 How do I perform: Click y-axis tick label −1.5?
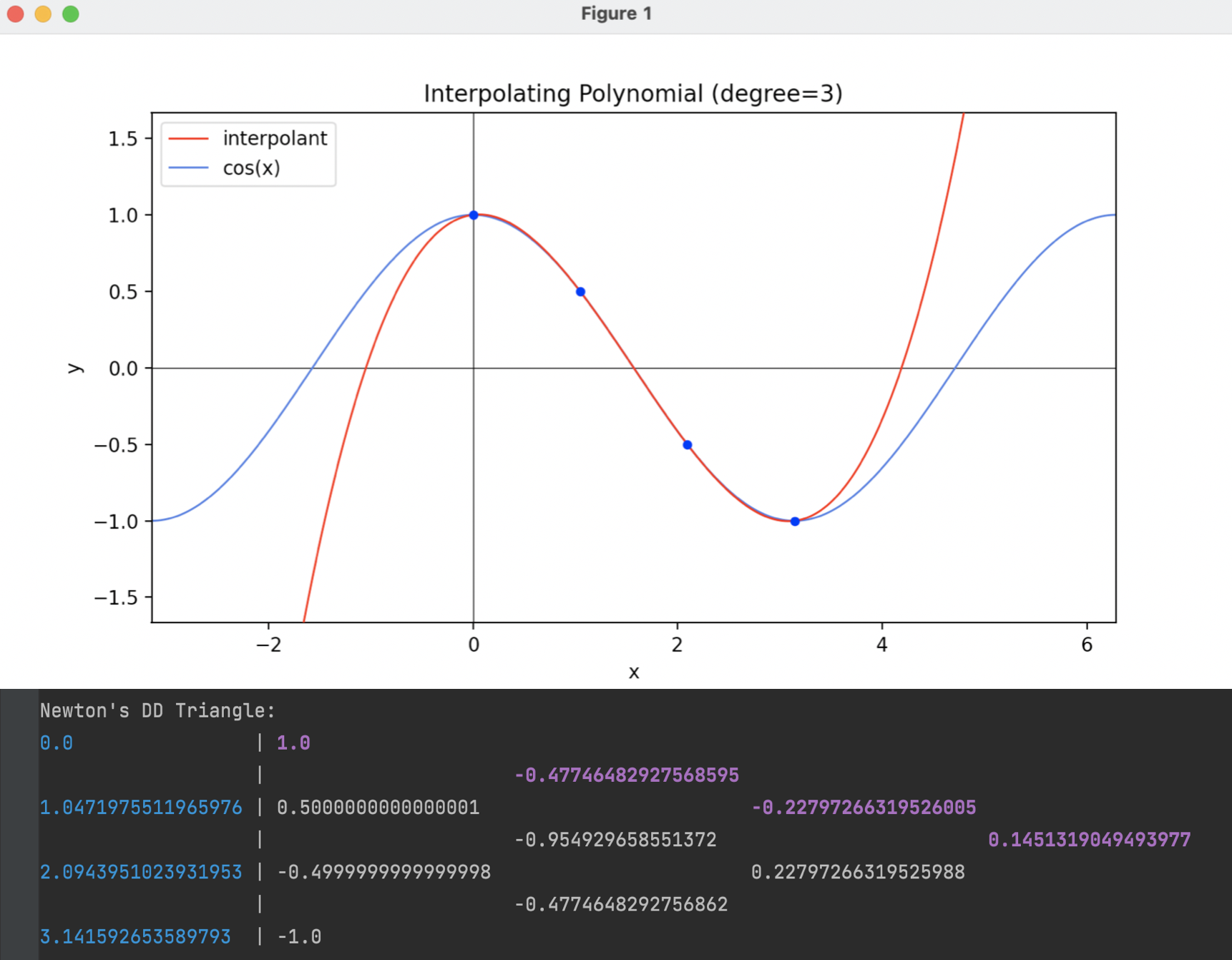116,598
